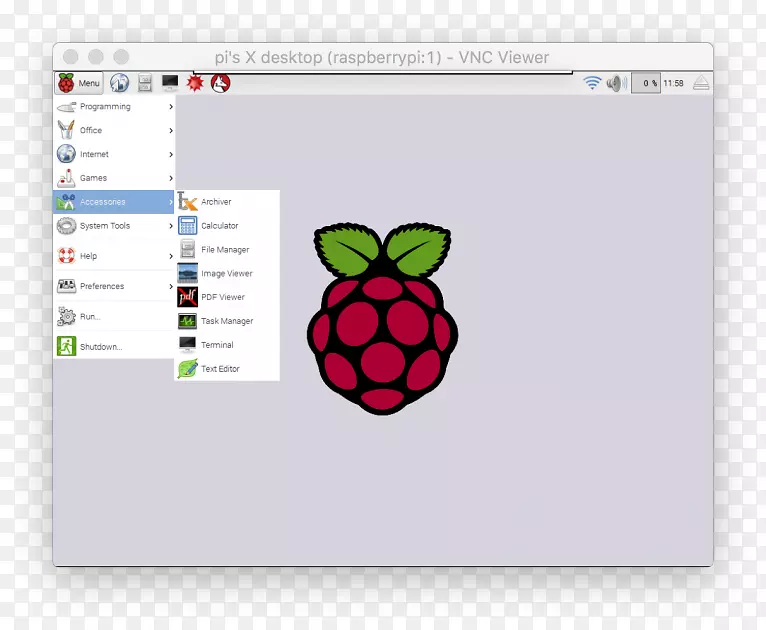The height and width of the screenshot is (630, 766).
Task: Click the VNC Viewer window title text
Action: (x=382, y=57)
